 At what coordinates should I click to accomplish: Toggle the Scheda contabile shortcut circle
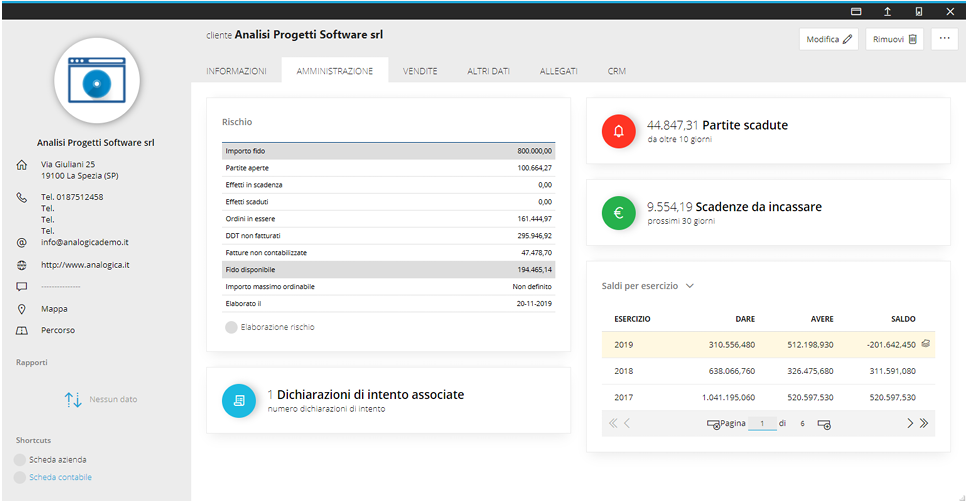point(20,478)
